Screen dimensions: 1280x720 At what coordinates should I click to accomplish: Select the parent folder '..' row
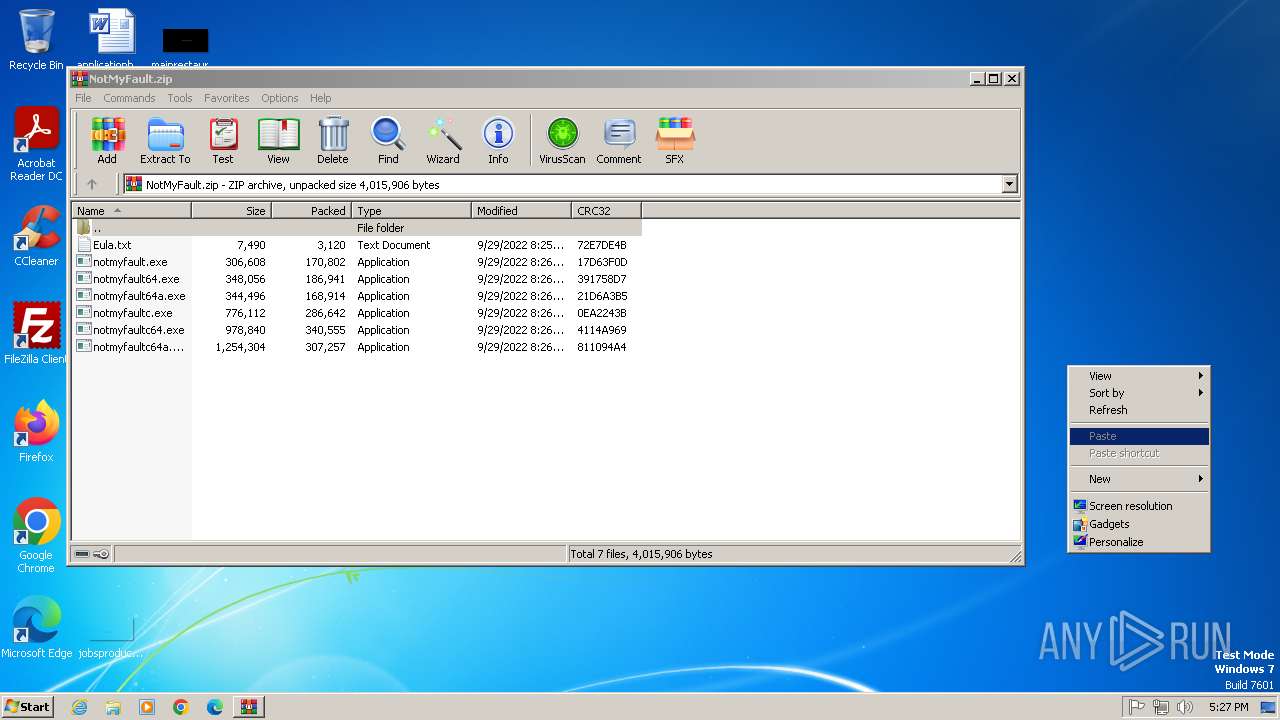point(356,228)
